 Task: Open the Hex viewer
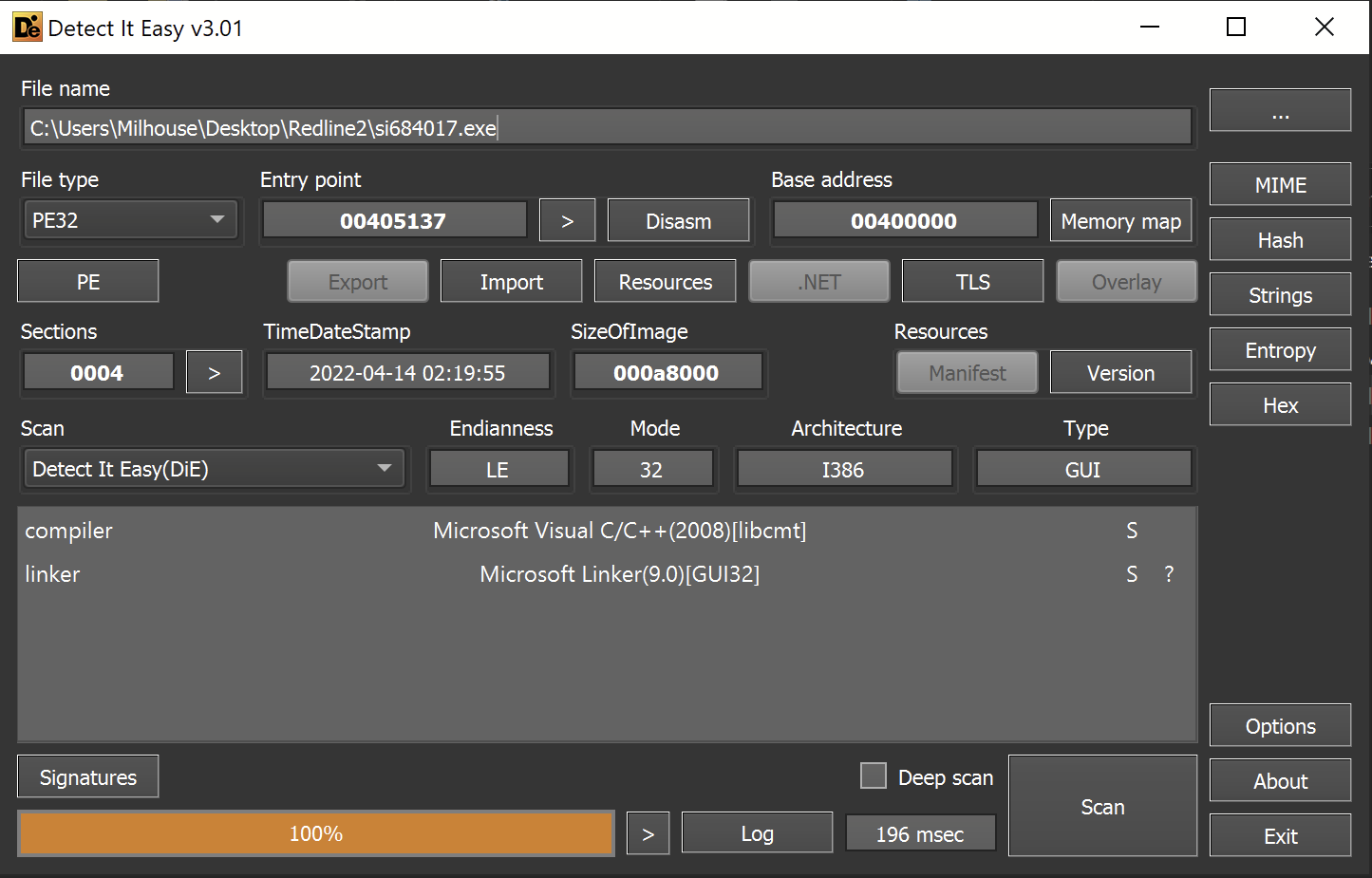point(1279,404)
